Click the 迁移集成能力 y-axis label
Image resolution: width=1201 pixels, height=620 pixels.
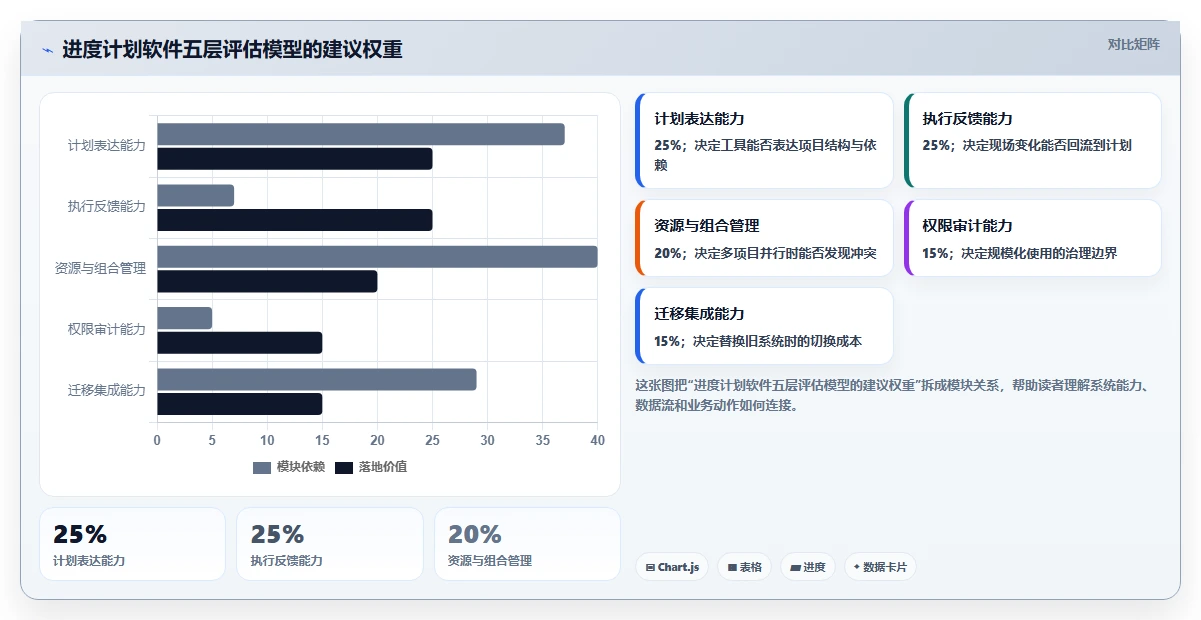107,391
